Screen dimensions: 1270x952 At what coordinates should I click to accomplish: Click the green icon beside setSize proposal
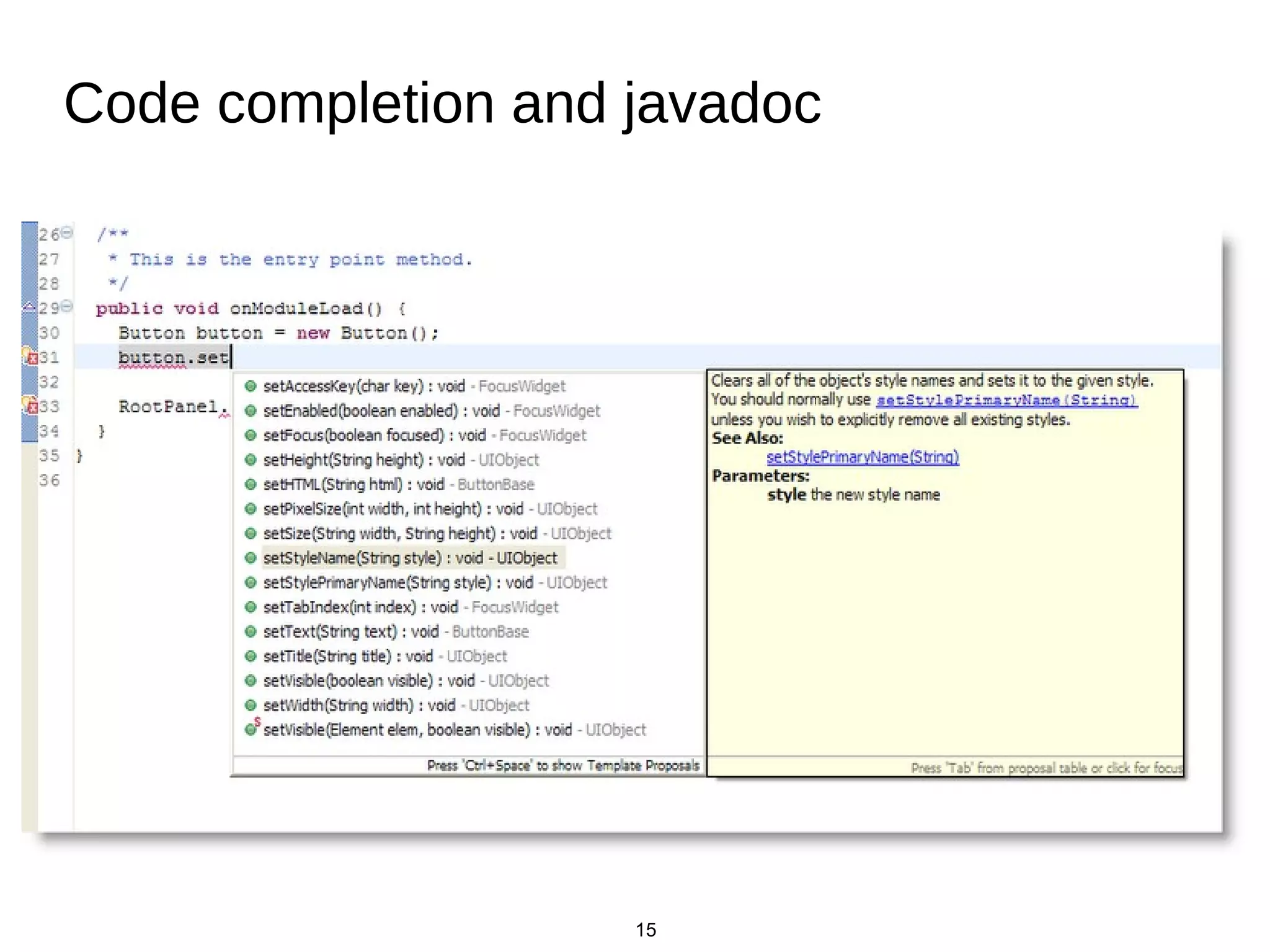click(x=251, y=533)
